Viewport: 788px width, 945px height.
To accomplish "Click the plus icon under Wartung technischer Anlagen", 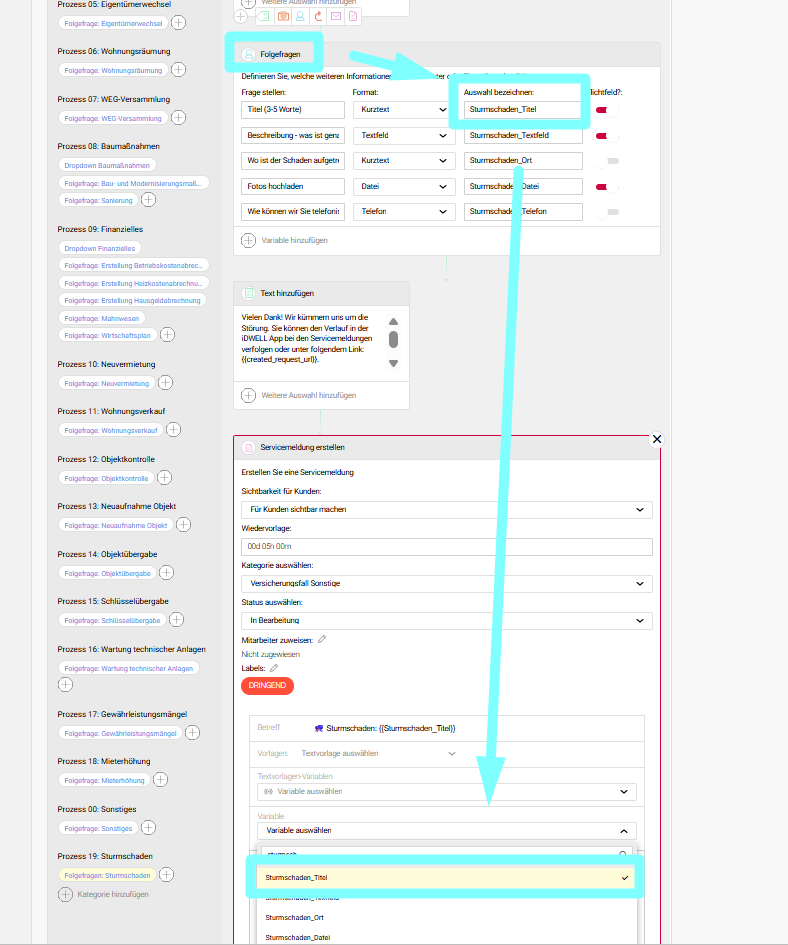I will [x=66, y=685].
